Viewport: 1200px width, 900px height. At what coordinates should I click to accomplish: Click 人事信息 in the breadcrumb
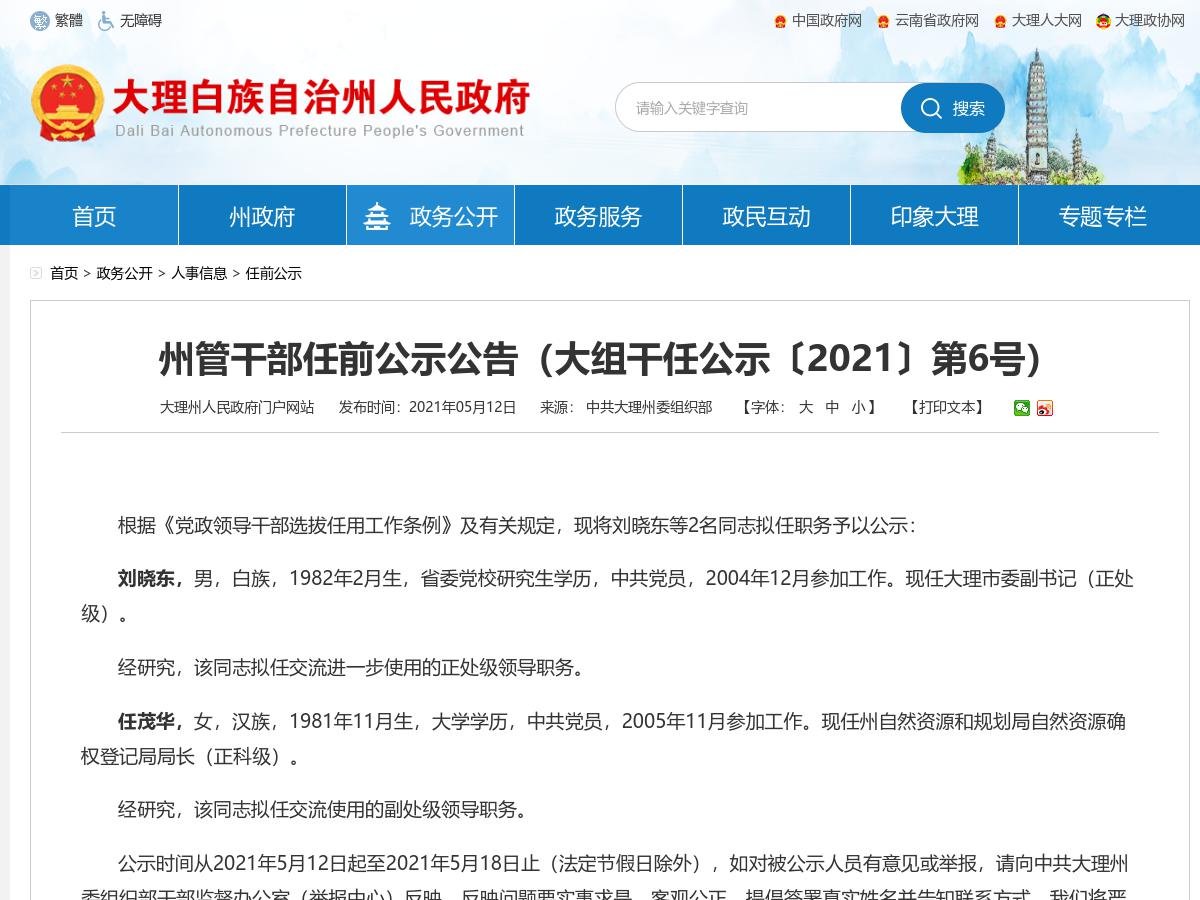[199, 273]
